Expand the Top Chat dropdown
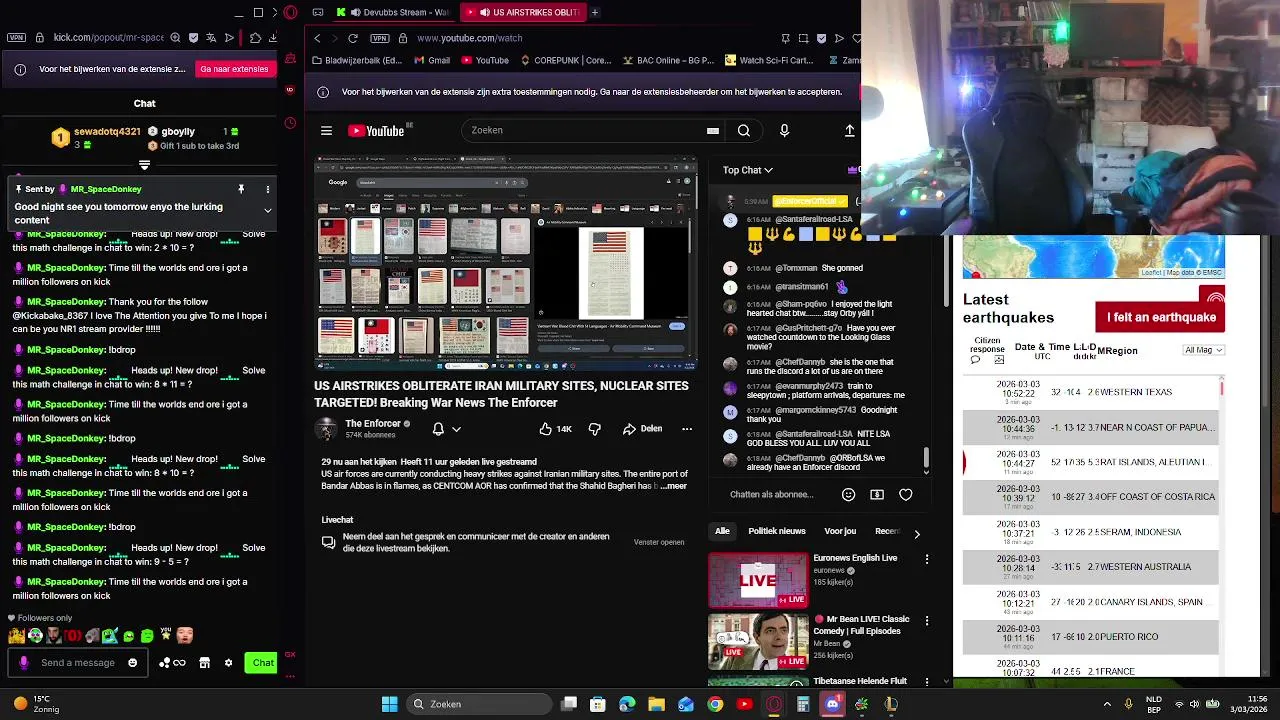The width and height of the screenshot is (1280, 720). pyautogui.click(x=748, y=170)
